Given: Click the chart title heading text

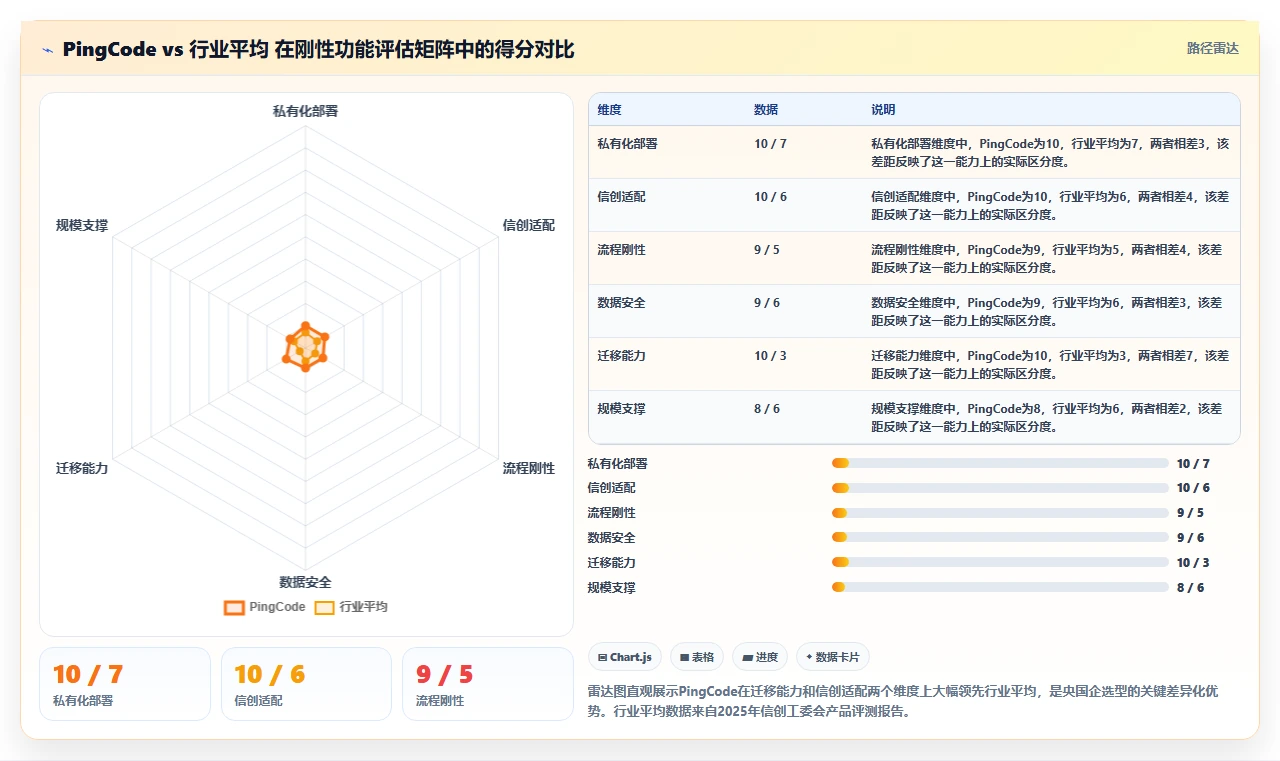Looking at the screenshot, I should (318, 49).
